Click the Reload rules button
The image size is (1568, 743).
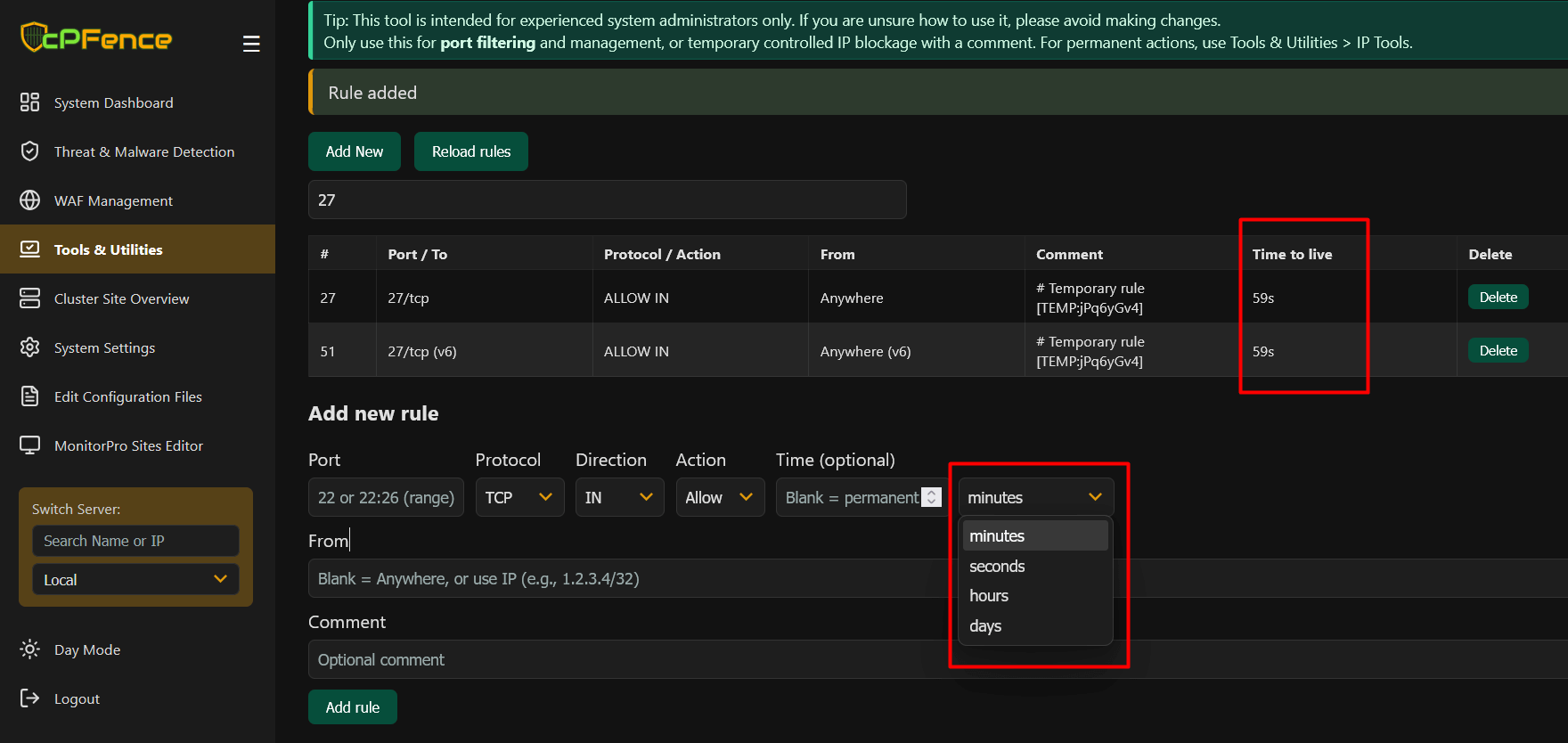coord(471,151)
